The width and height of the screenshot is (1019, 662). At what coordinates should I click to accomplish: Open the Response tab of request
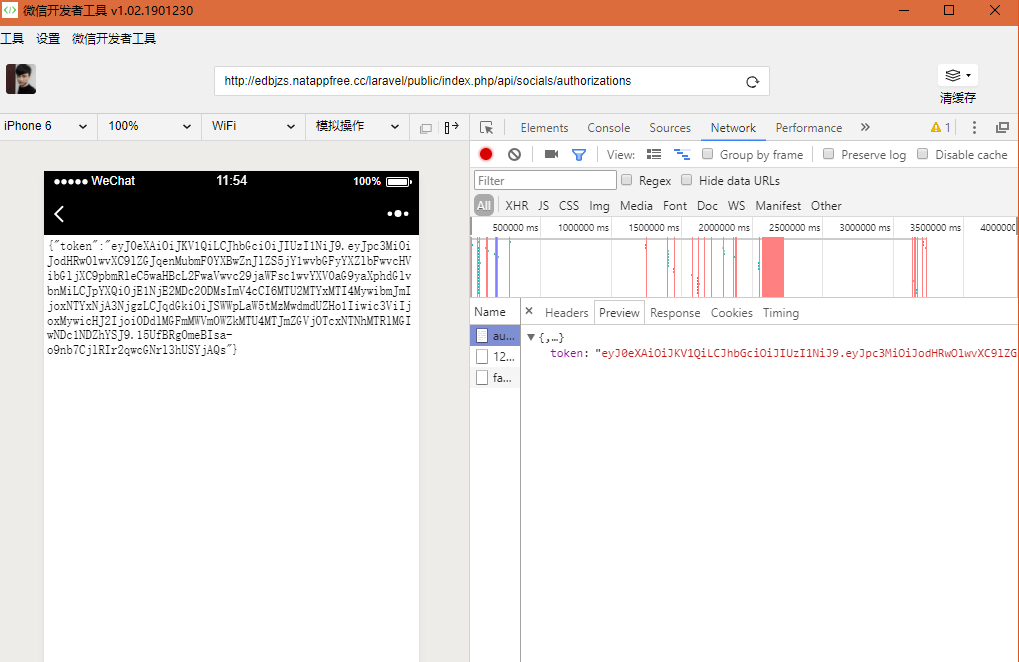[x=675, y=312]
